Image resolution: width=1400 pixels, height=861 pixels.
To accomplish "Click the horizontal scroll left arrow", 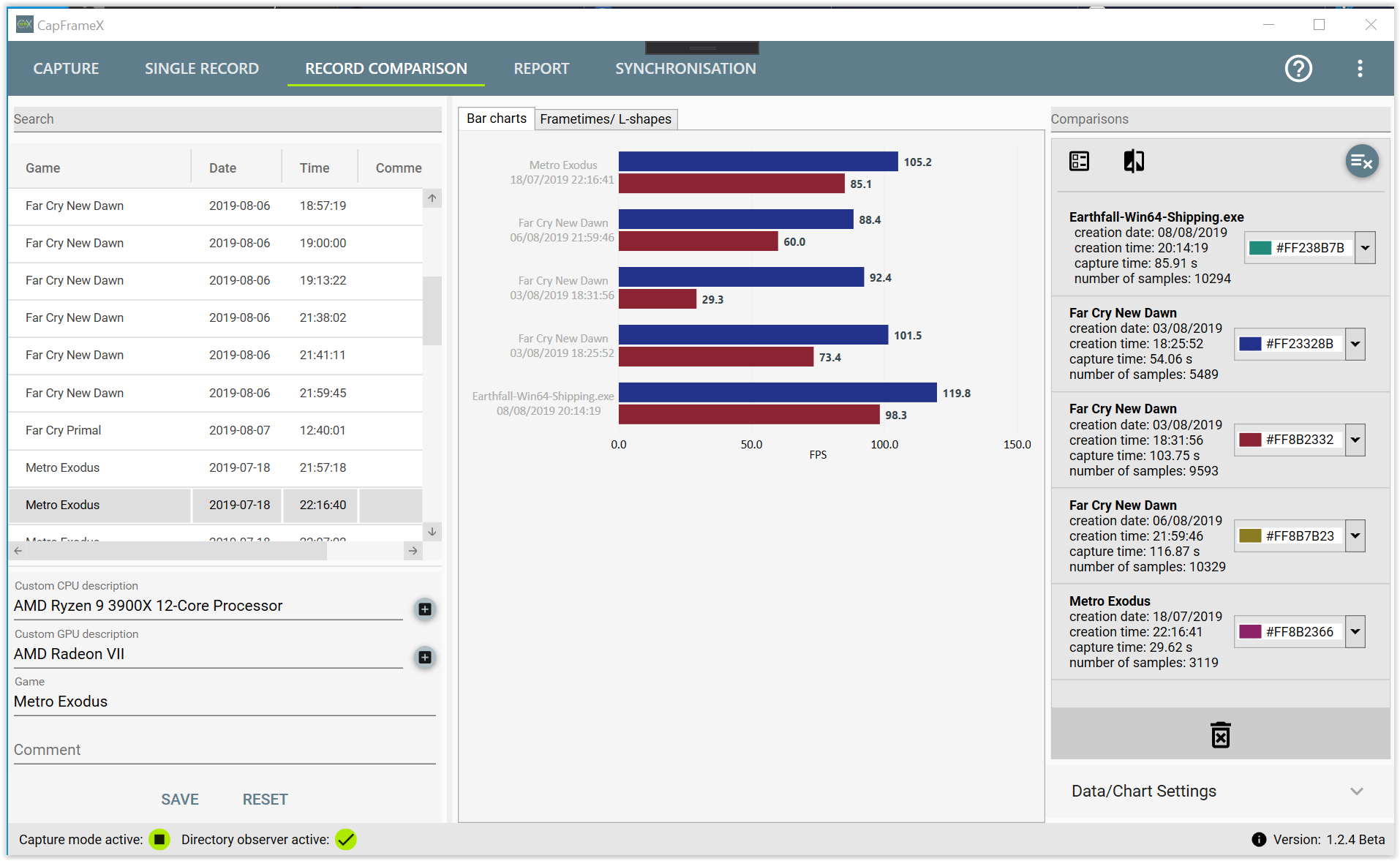I will coord(18,551).
